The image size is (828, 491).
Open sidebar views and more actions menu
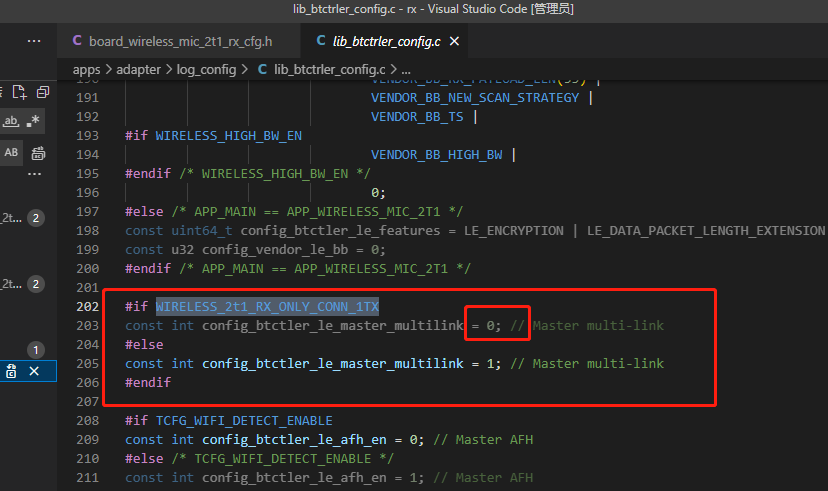(x=34, y=41)
